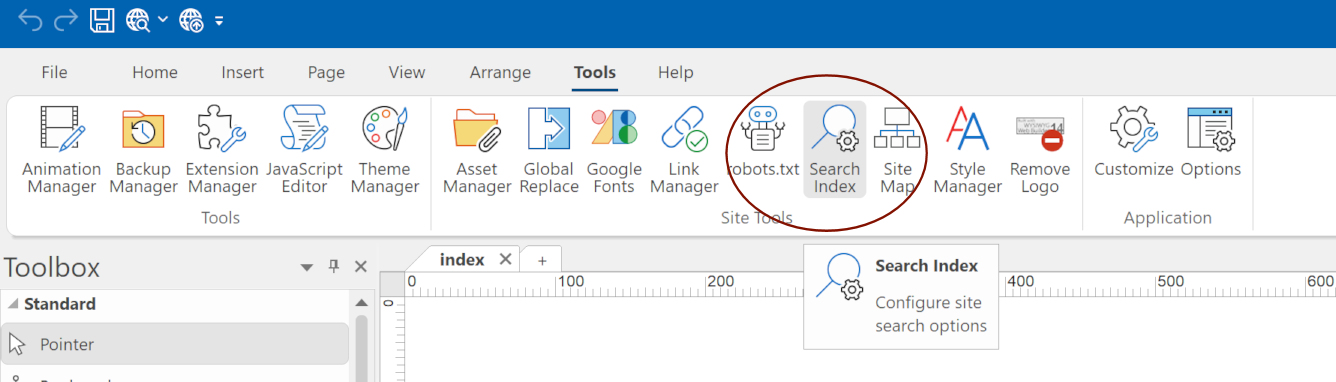This screenshot has width=1336, height=382.
Task: Collapse the Standard toolbox category
Action: click(14, 304)
